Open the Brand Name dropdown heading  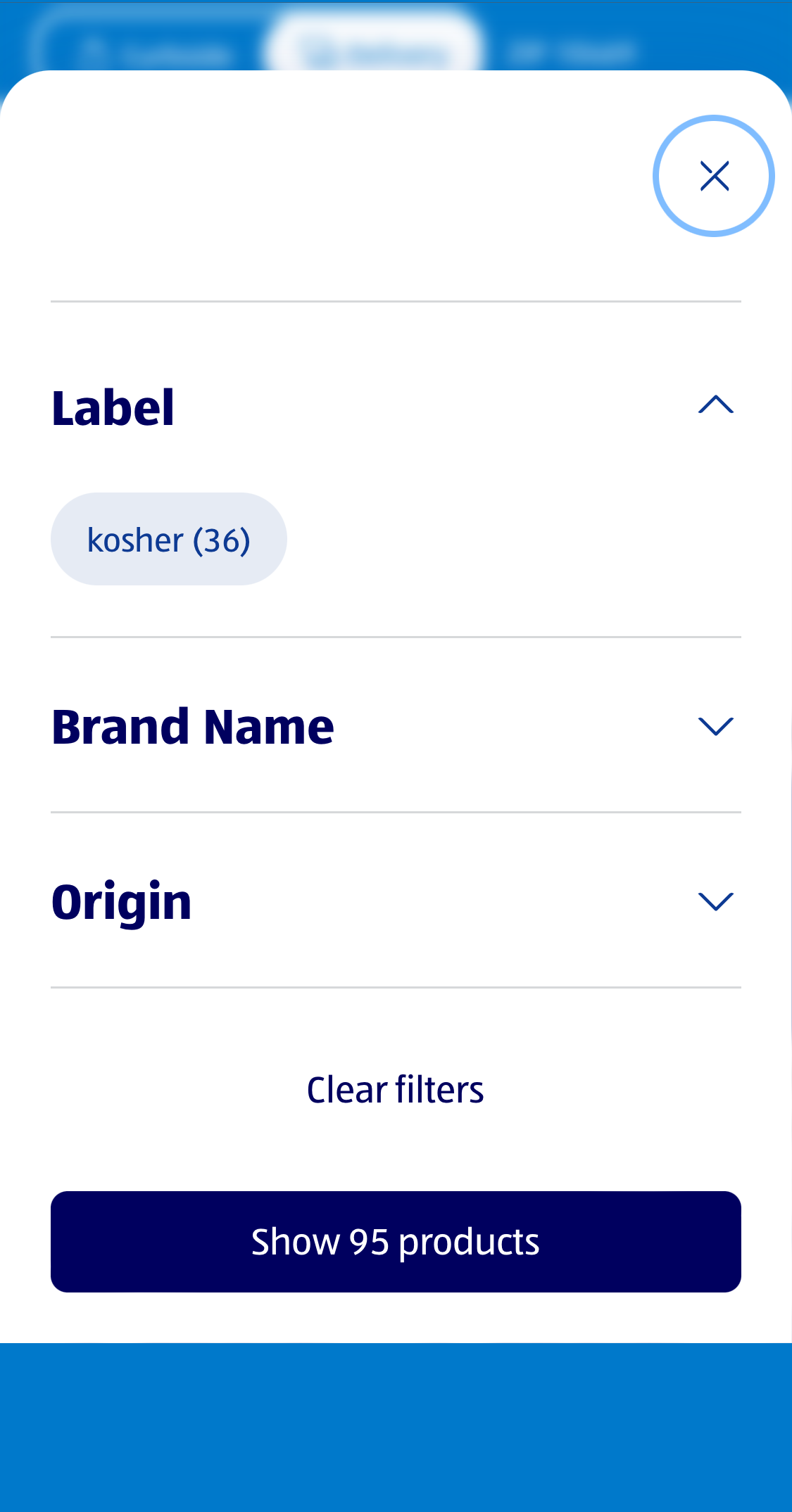(194, 726)
